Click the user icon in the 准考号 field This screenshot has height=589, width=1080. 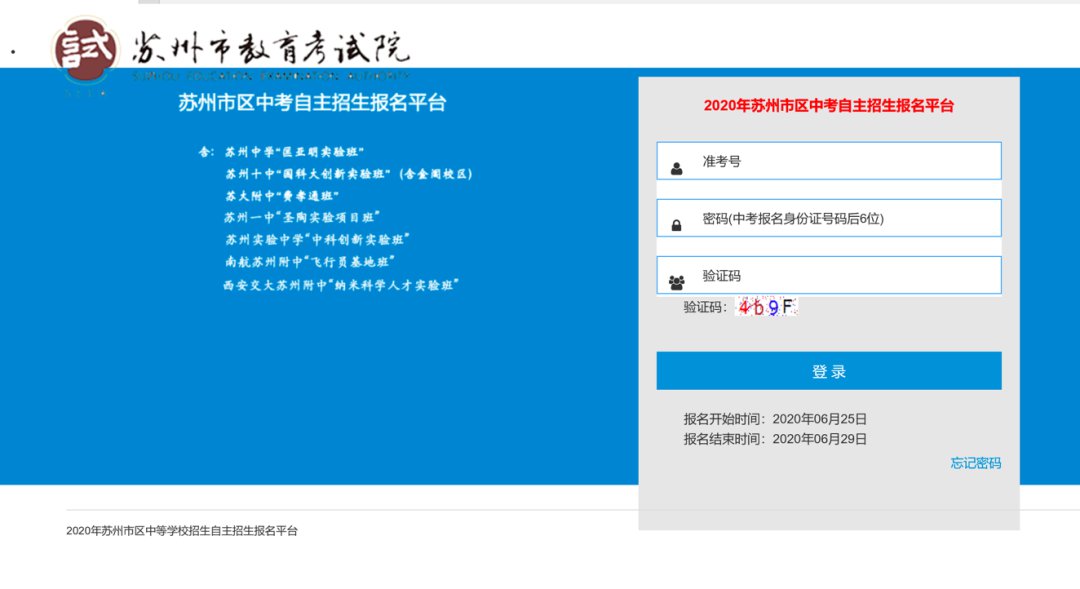coord(677,168)
